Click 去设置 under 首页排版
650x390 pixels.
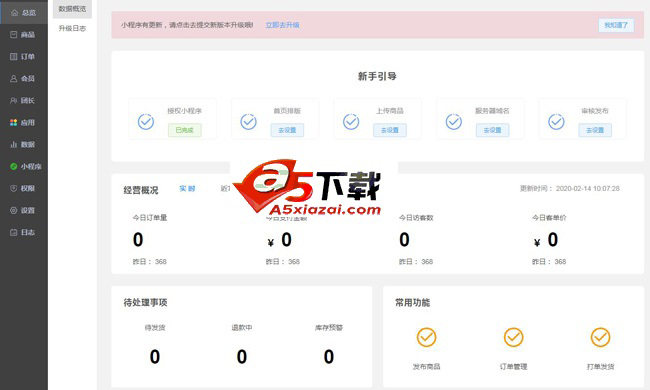pos(287,130)
